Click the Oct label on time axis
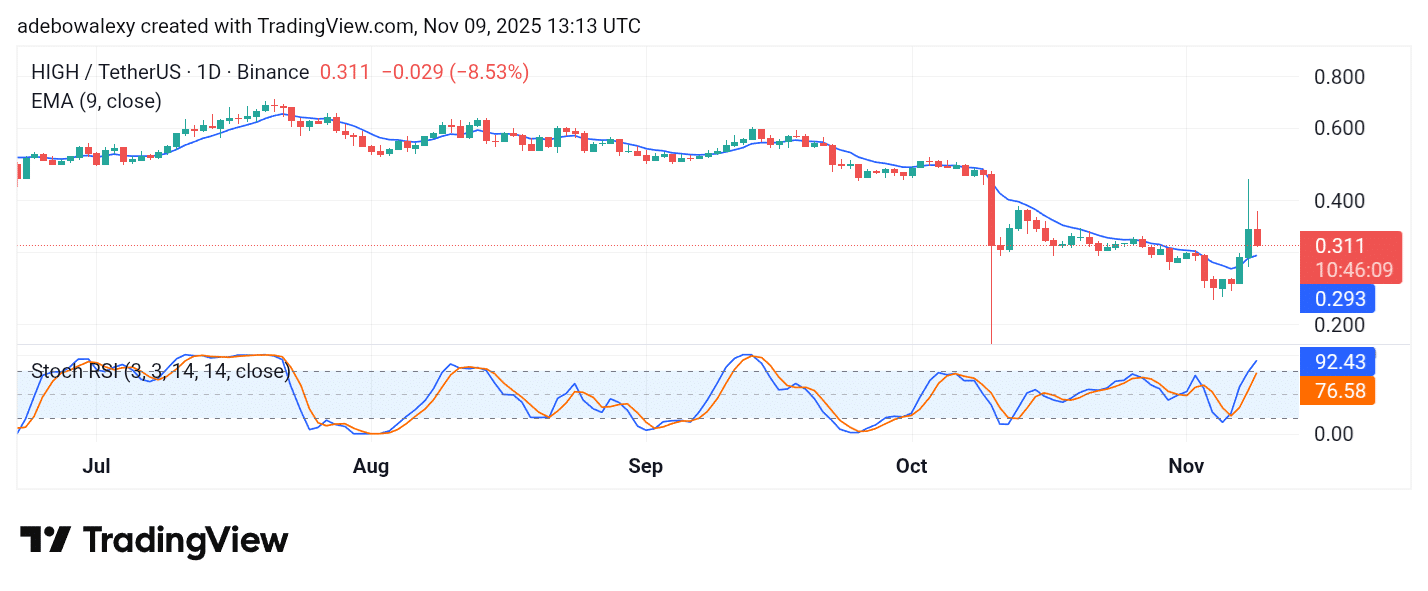This screenshot has height=591, width=1428. coord(912,467)
